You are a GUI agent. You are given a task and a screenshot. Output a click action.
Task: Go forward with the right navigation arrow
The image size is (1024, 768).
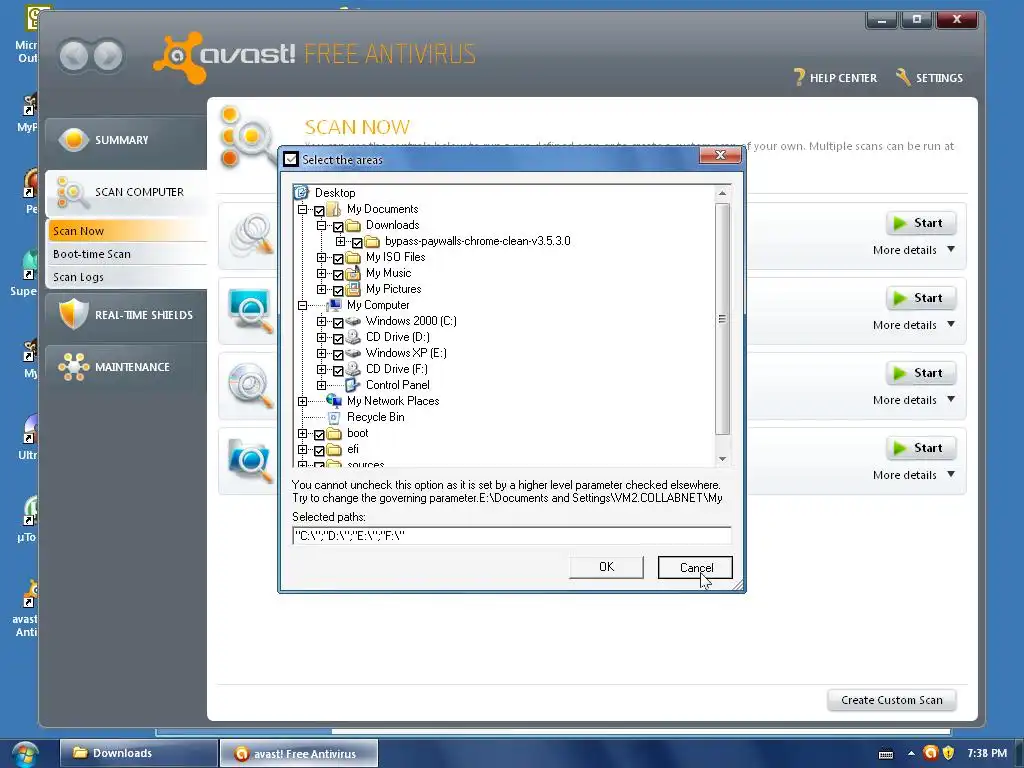108,56
